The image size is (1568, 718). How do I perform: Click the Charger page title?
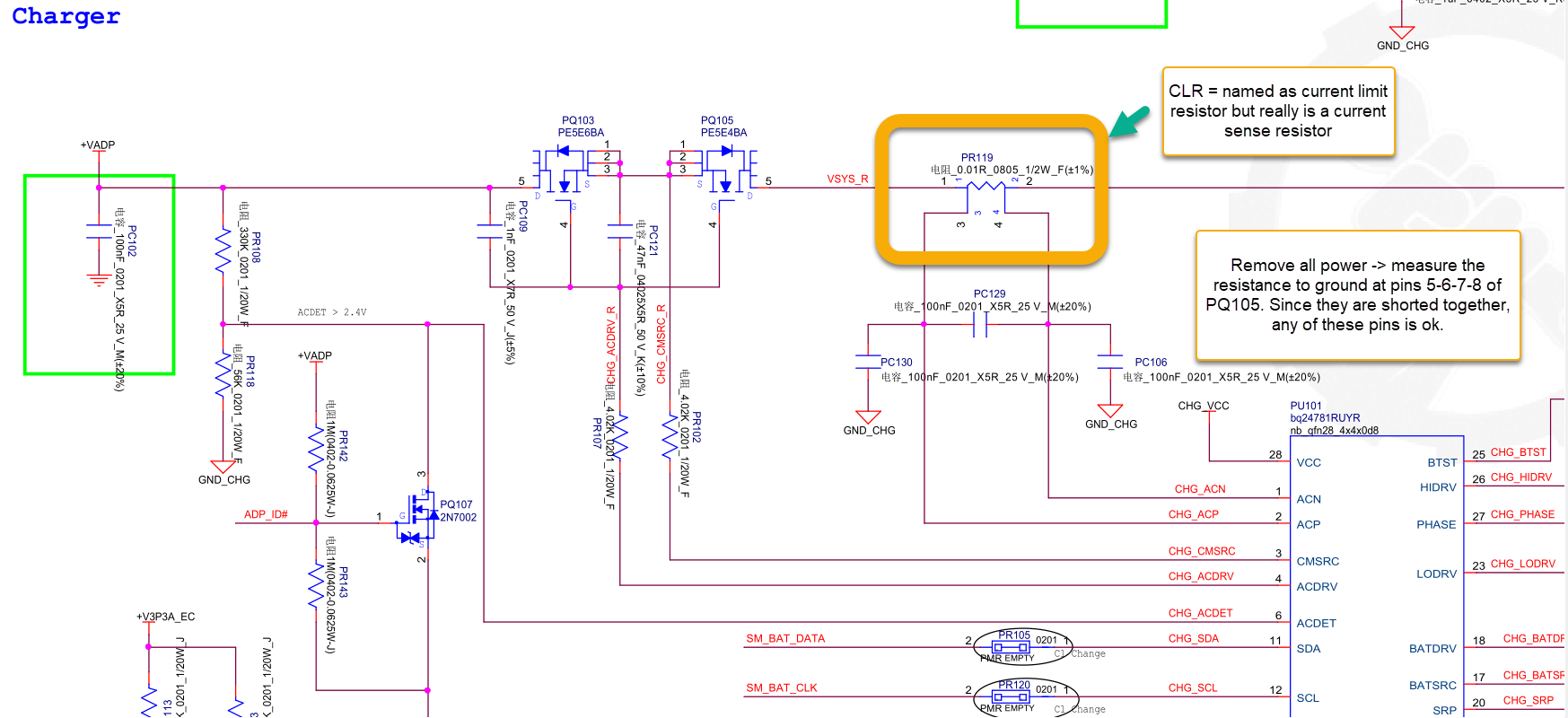[x=66, y=16]
